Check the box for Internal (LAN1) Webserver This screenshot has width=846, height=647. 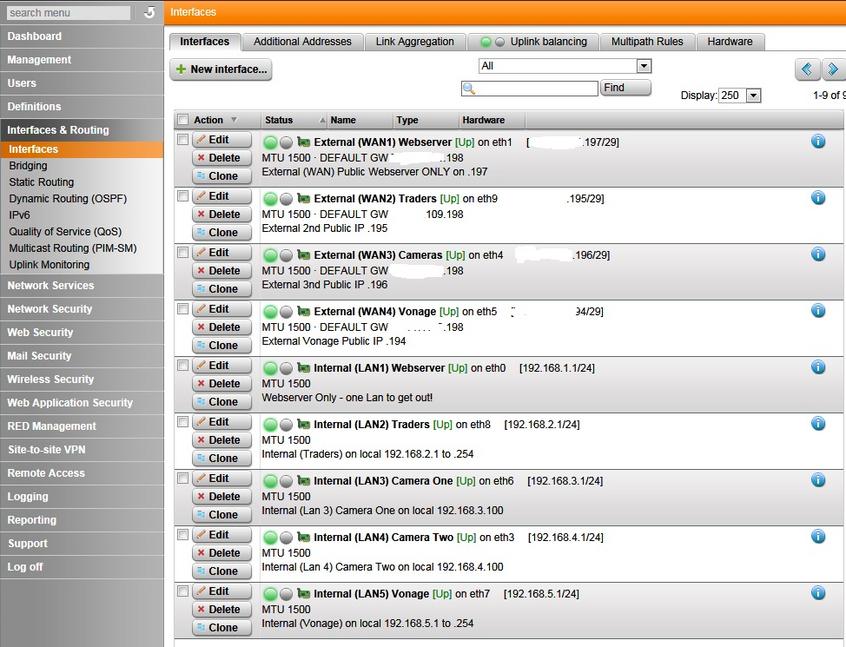point(183,365)
